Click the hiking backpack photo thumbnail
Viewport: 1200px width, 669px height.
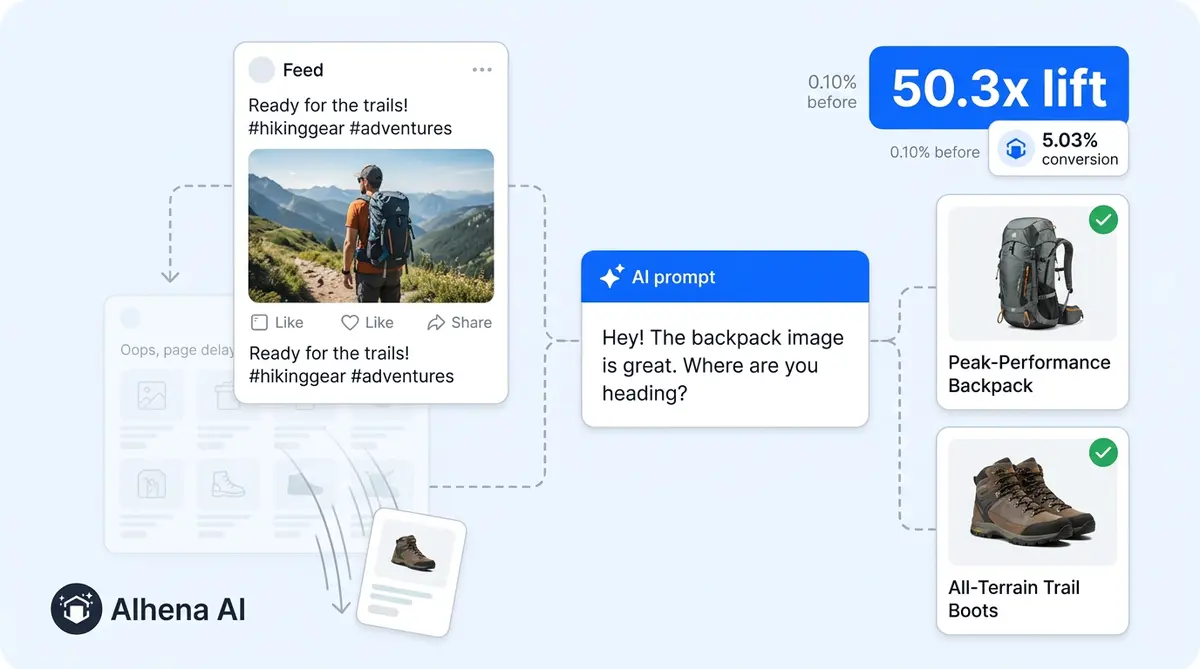coord(370,225)
